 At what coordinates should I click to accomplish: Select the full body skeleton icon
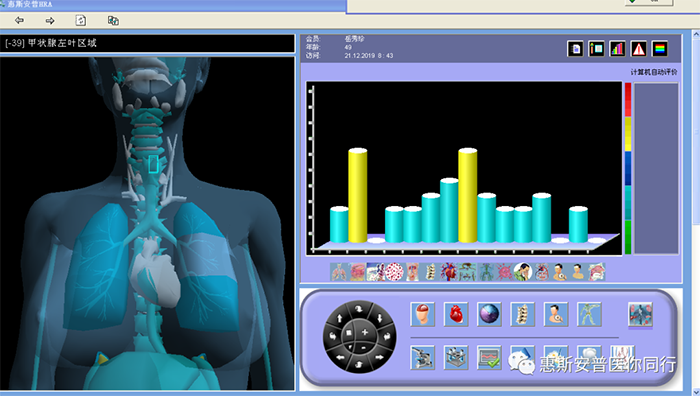pos(589,314)
